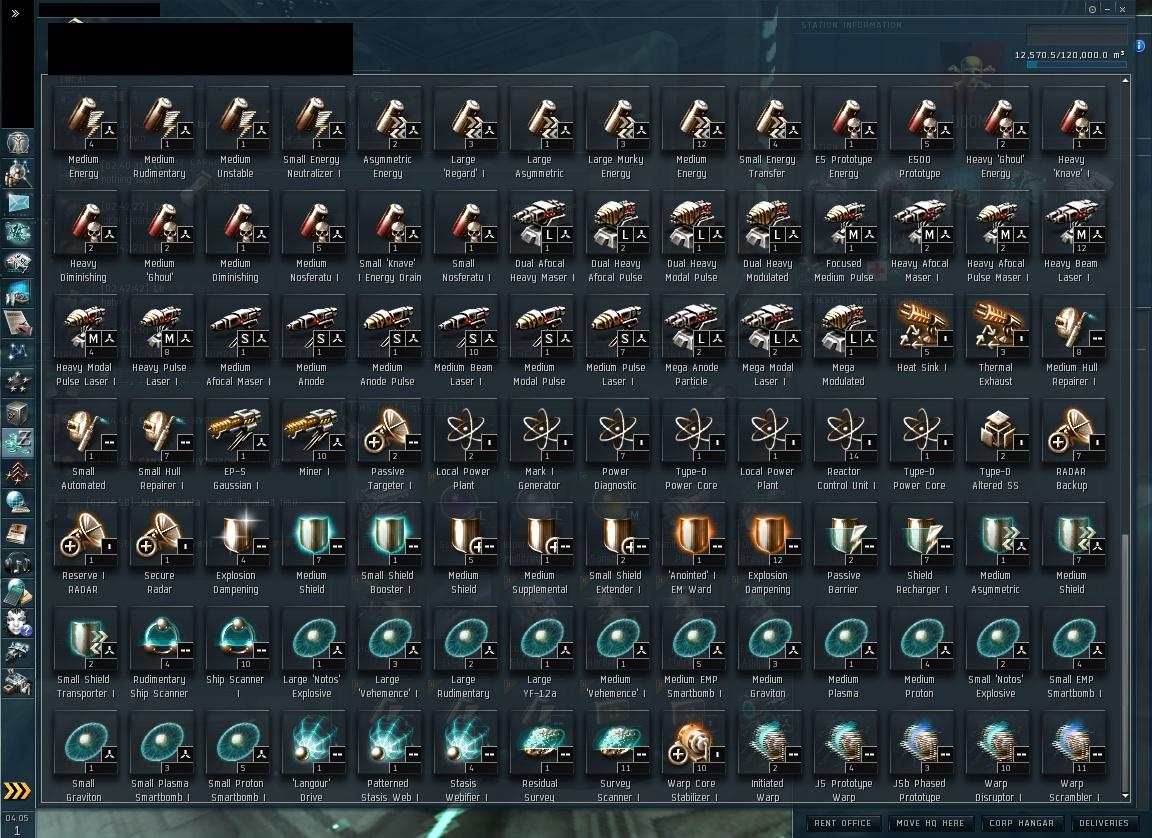
Task: Select the Heavy Beam Laser I turret
Action: [1073, 225]
